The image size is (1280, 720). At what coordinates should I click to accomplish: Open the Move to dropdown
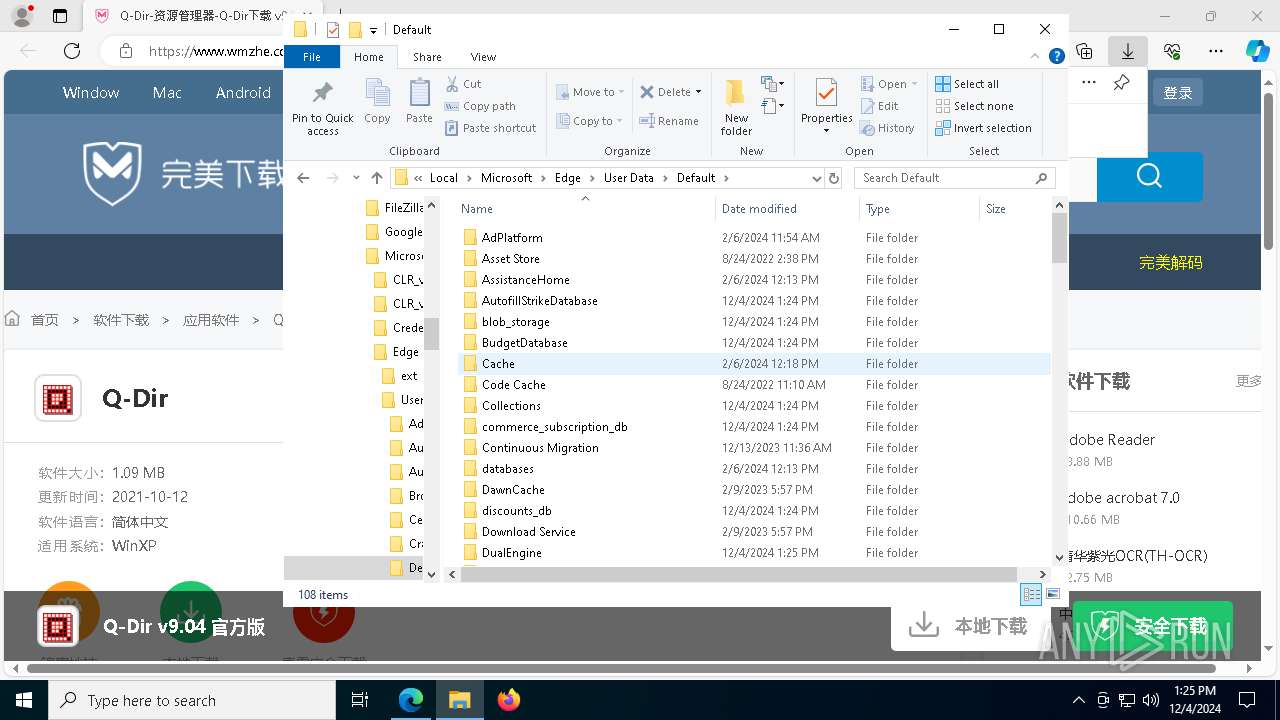pyautogui.click(x=621, y=92)
